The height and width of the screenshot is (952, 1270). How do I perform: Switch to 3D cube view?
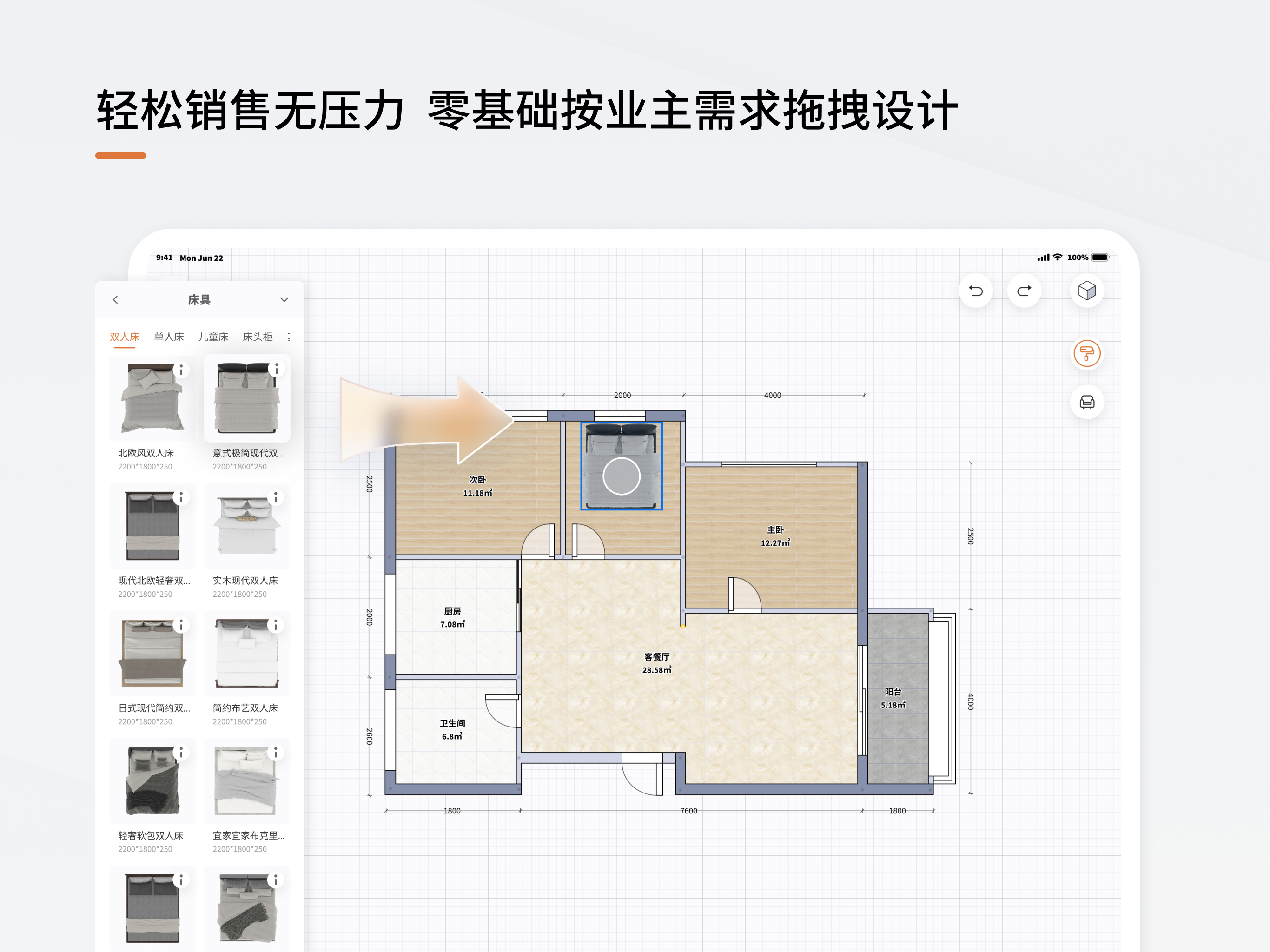tap(1086, 291)
